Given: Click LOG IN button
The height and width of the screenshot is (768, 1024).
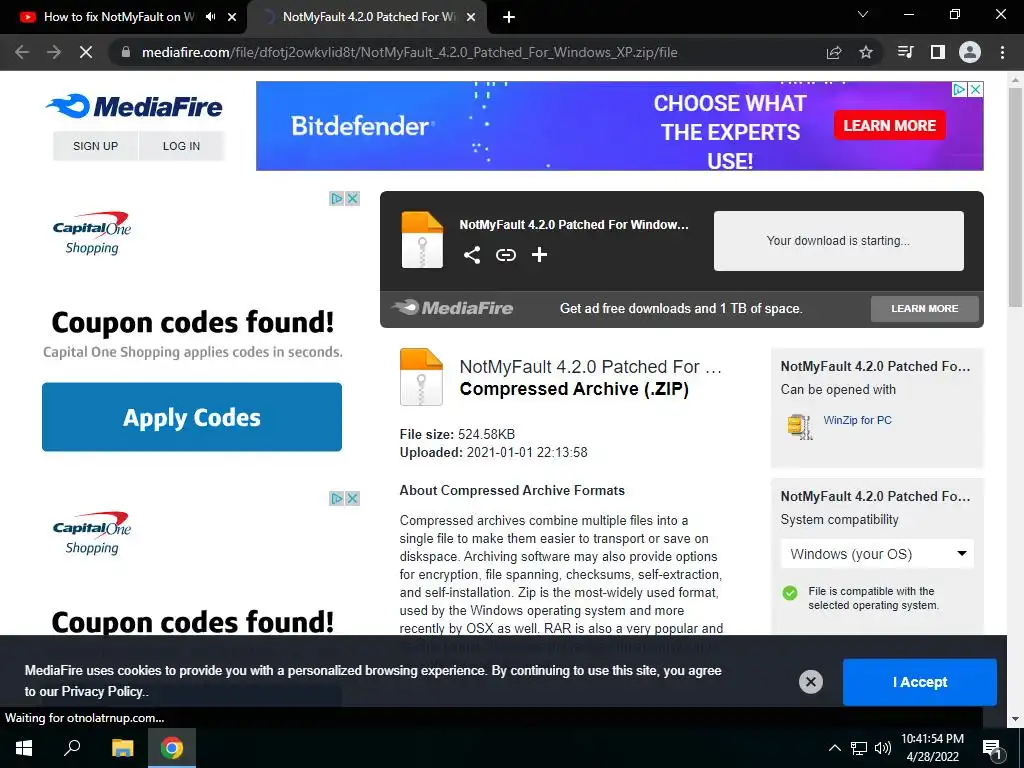Looking at the screenshot, I should coord(182,146).
